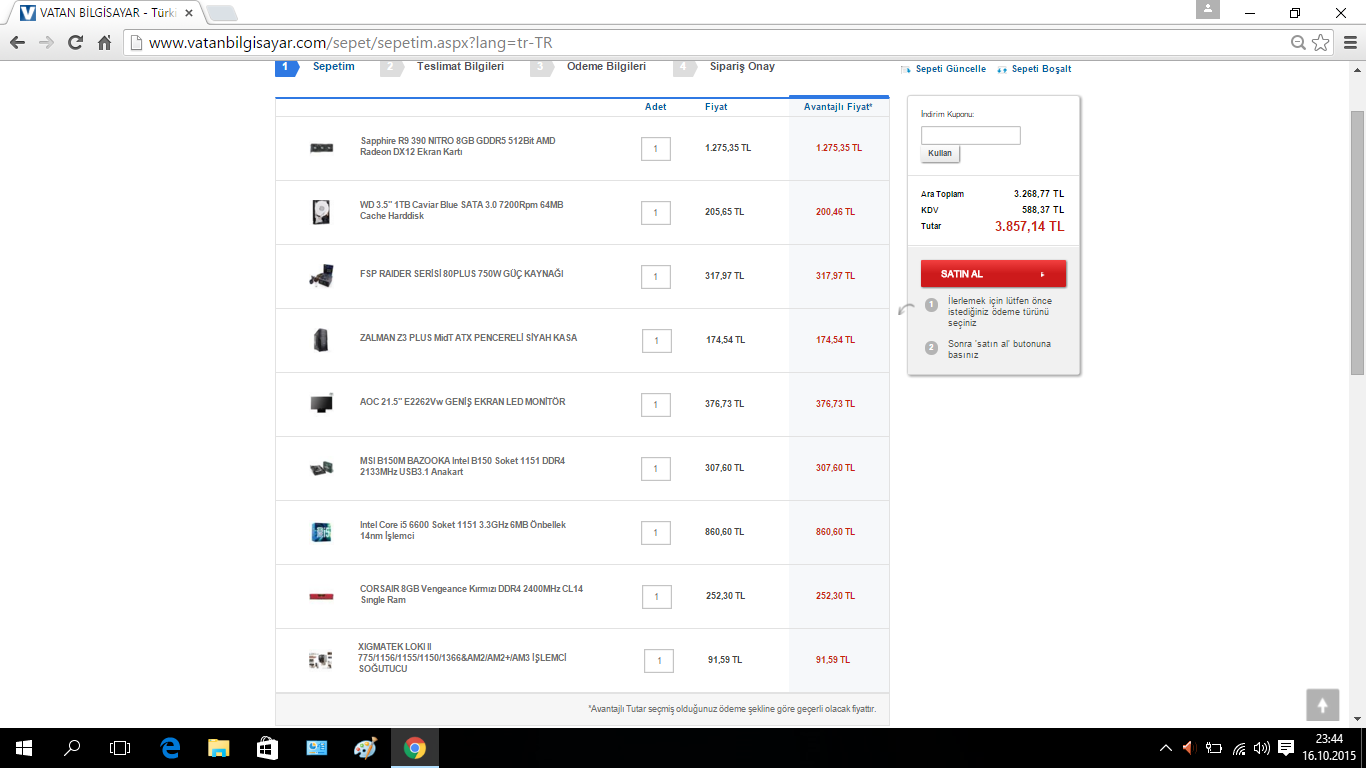Click quantity box for WD Caviar Blue
The width and height of the screenshot is (1366, 768).
656,212
